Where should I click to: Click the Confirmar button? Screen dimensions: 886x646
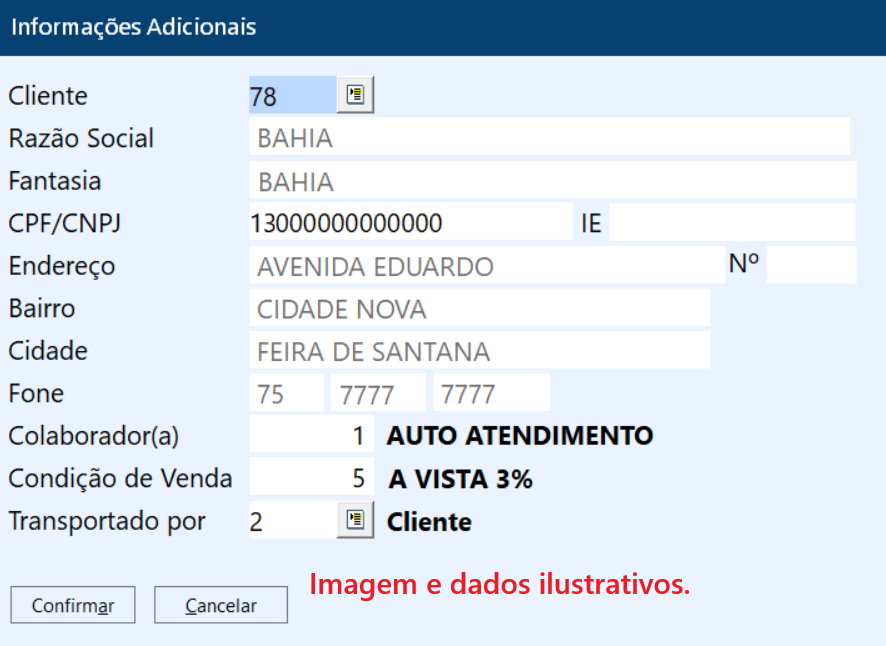tap(73, 605)
